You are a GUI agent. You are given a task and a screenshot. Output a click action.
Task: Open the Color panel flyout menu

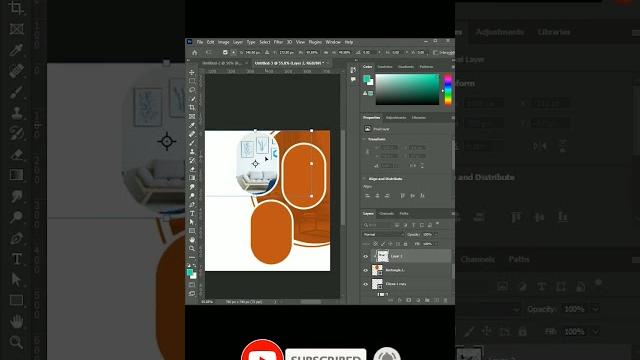[452, 67]
